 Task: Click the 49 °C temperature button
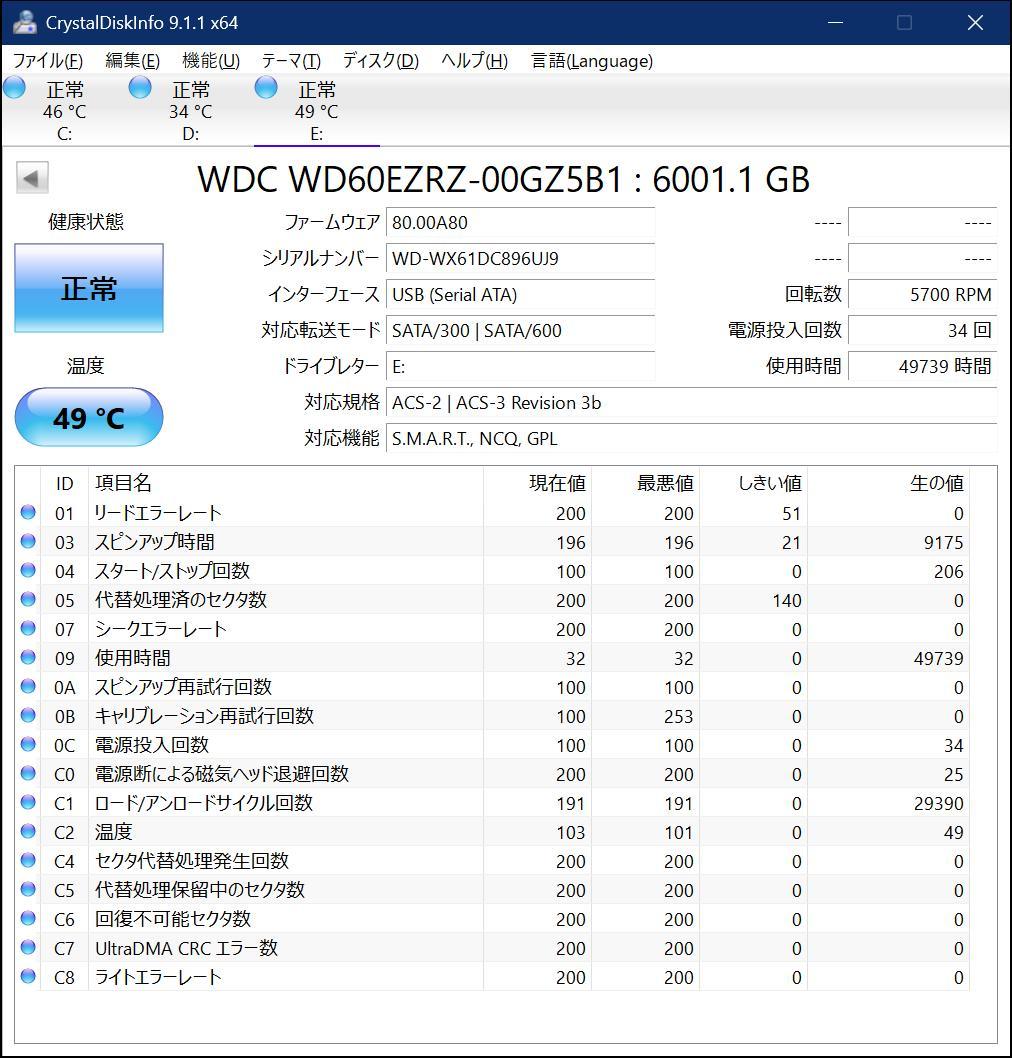click(89, 418)
